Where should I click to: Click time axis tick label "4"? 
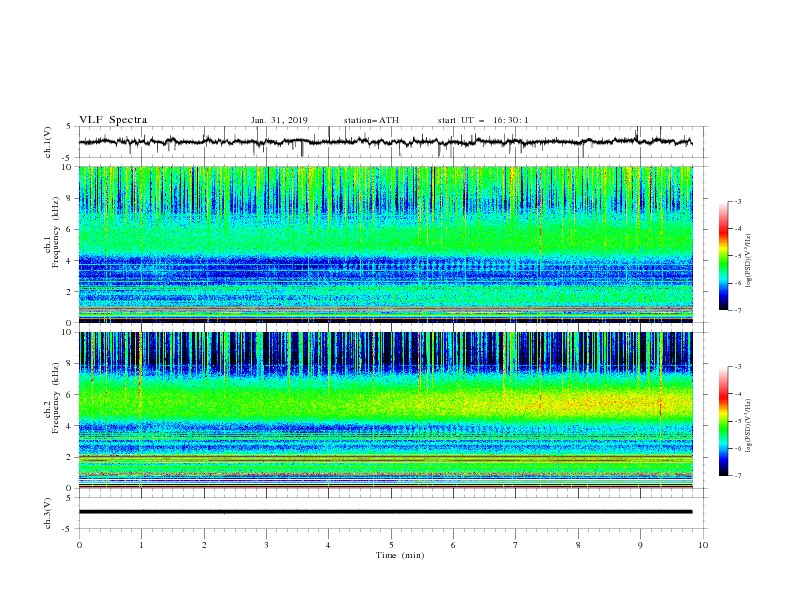[x=328, y=545]
